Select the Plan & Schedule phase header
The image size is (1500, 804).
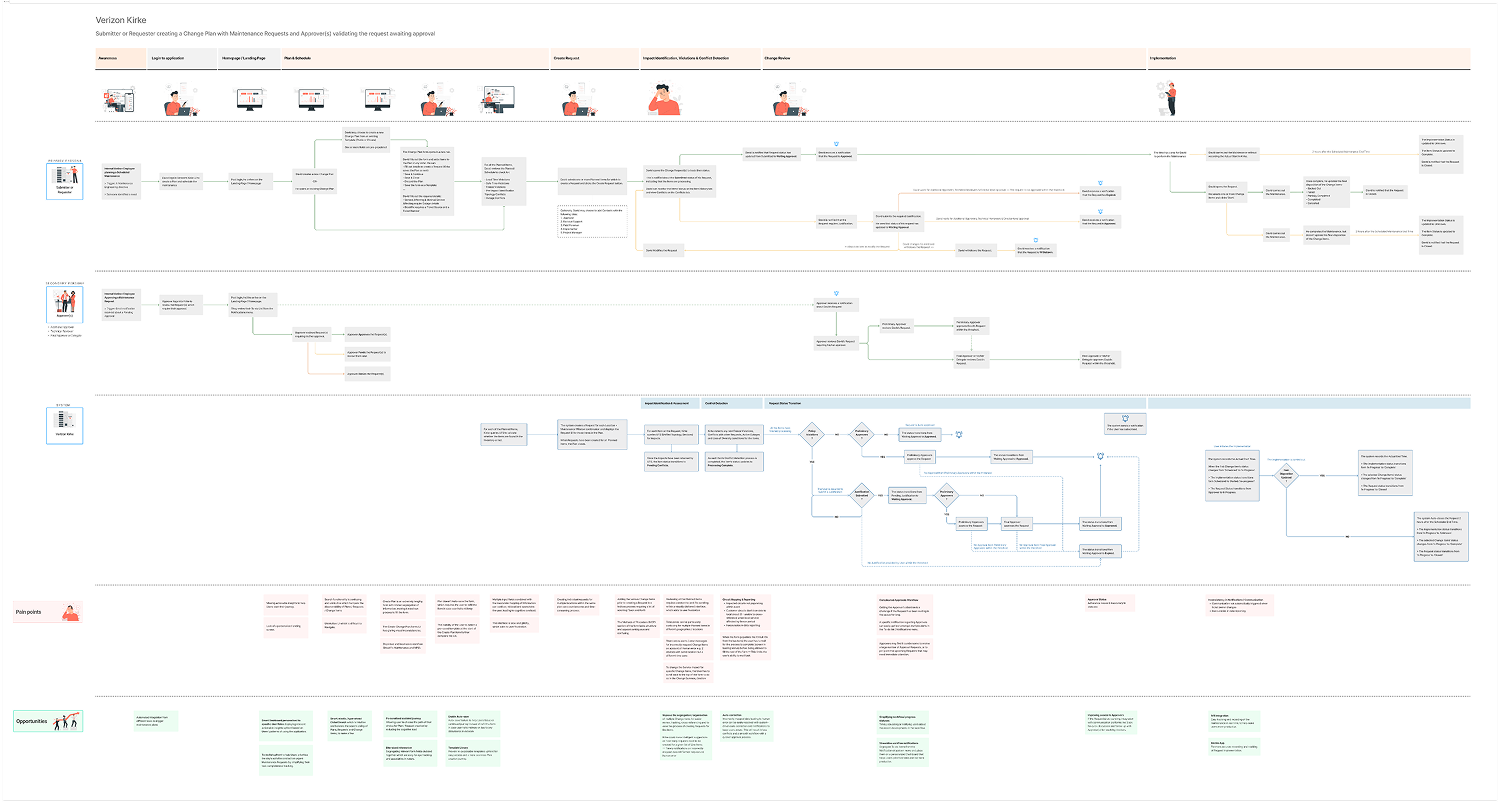tap(416, 58)
